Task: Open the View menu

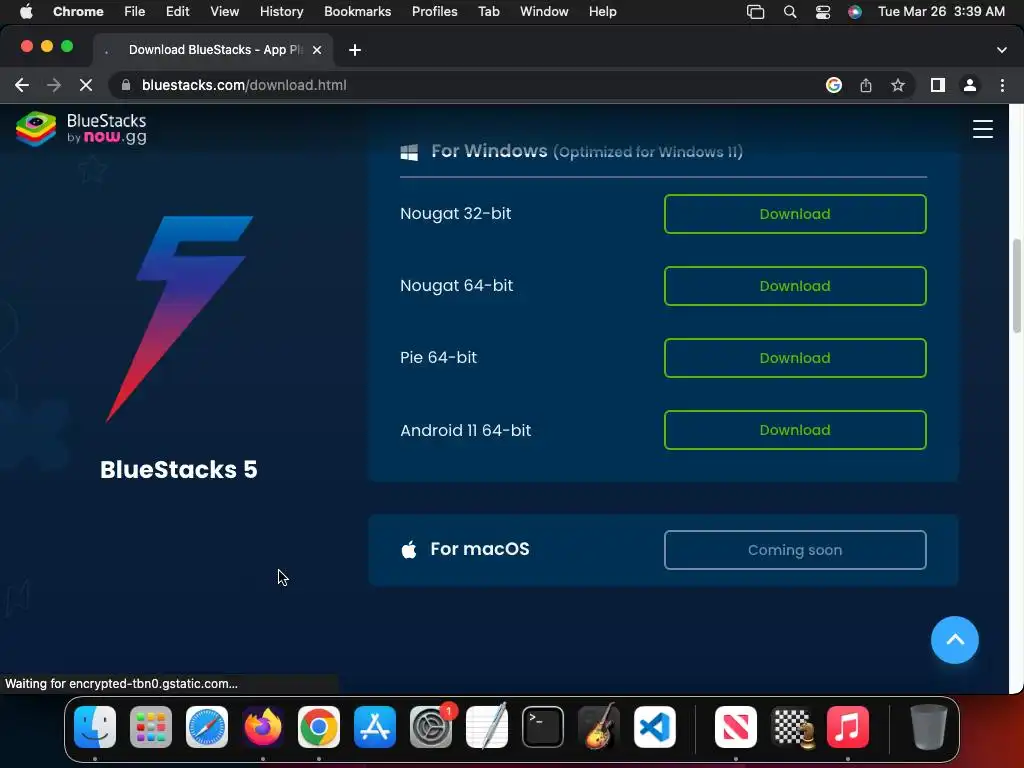Action: click(x=224, y=11)
